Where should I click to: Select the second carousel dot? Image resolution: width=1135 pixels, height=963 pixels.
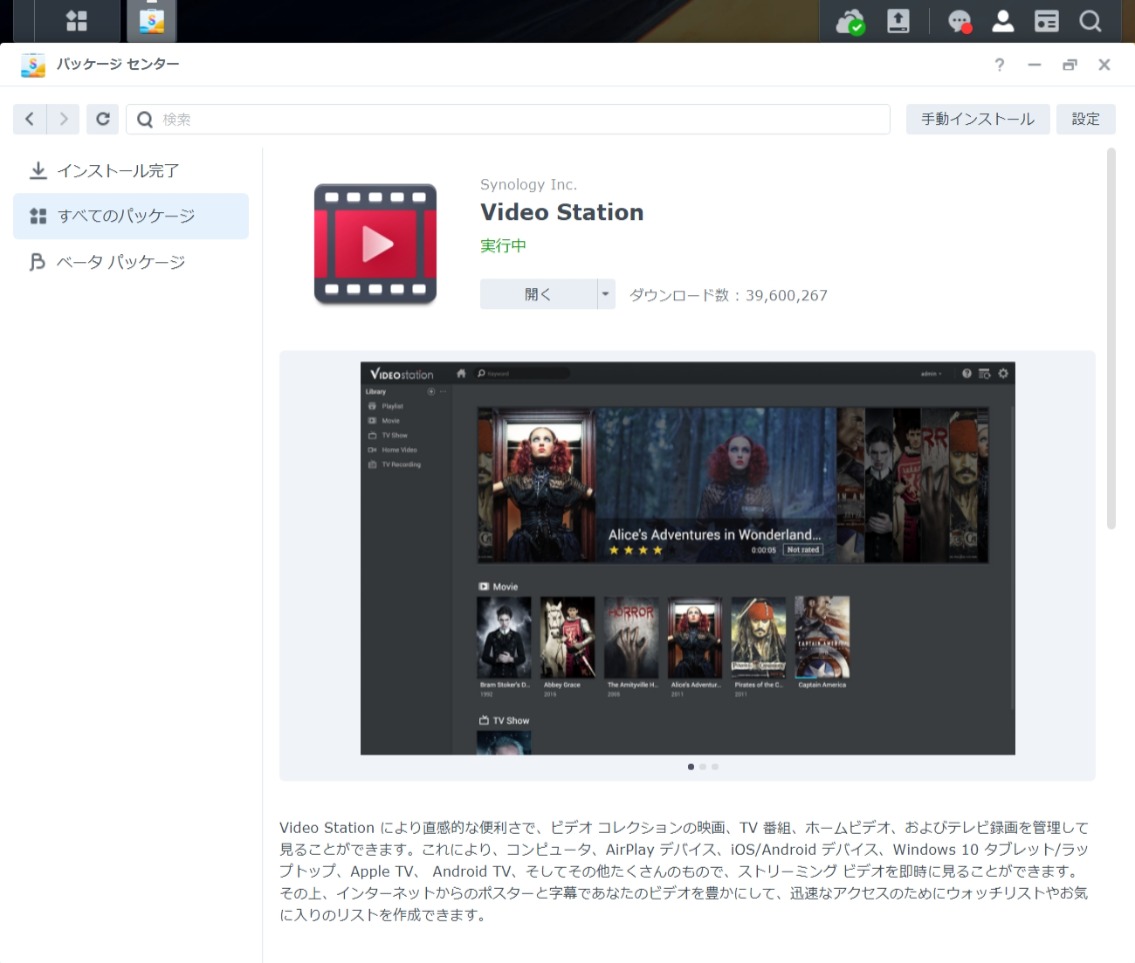[702, 767]
